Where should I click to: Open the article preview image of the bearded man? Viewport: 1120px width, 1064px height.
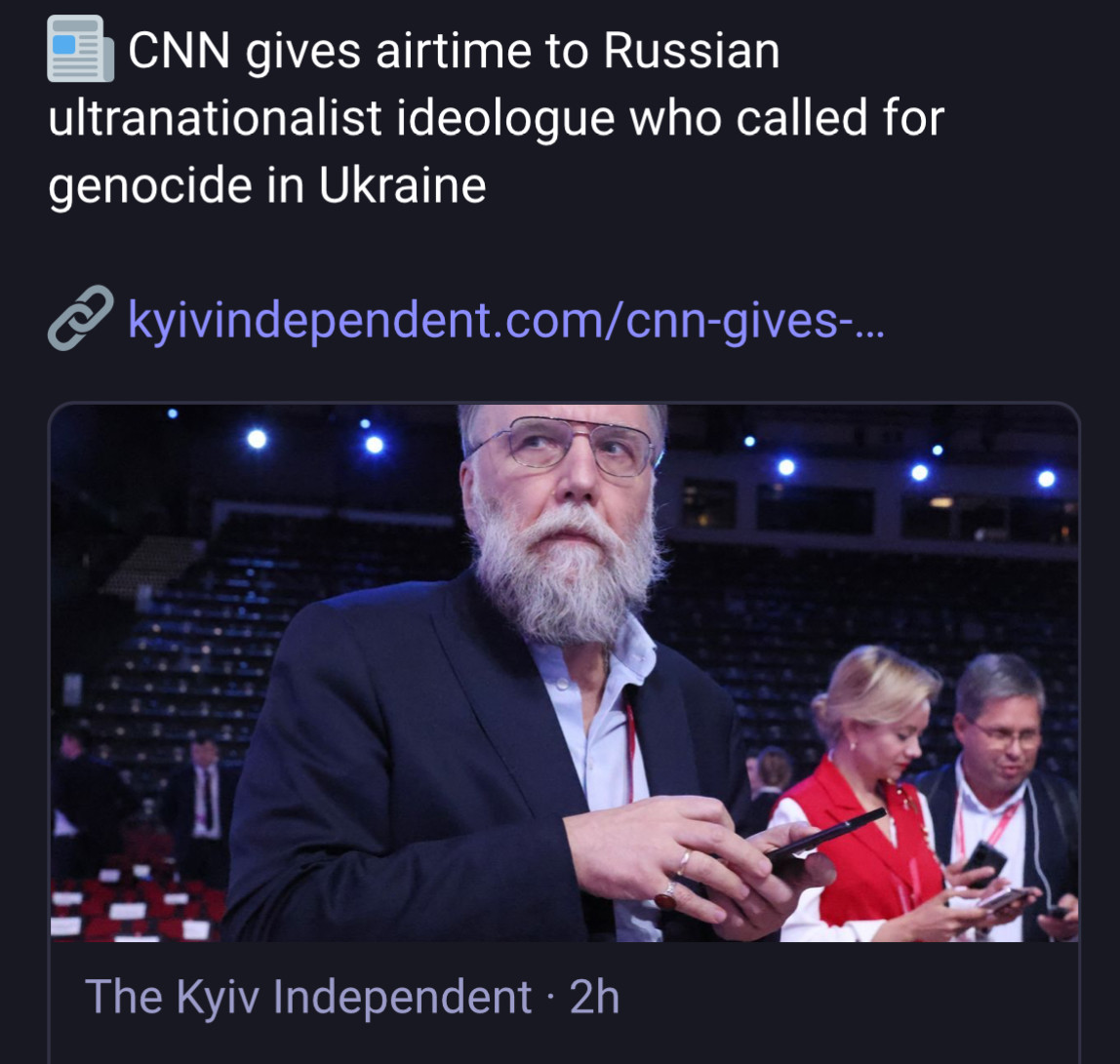pyautogui.click(x=564, y=673)
